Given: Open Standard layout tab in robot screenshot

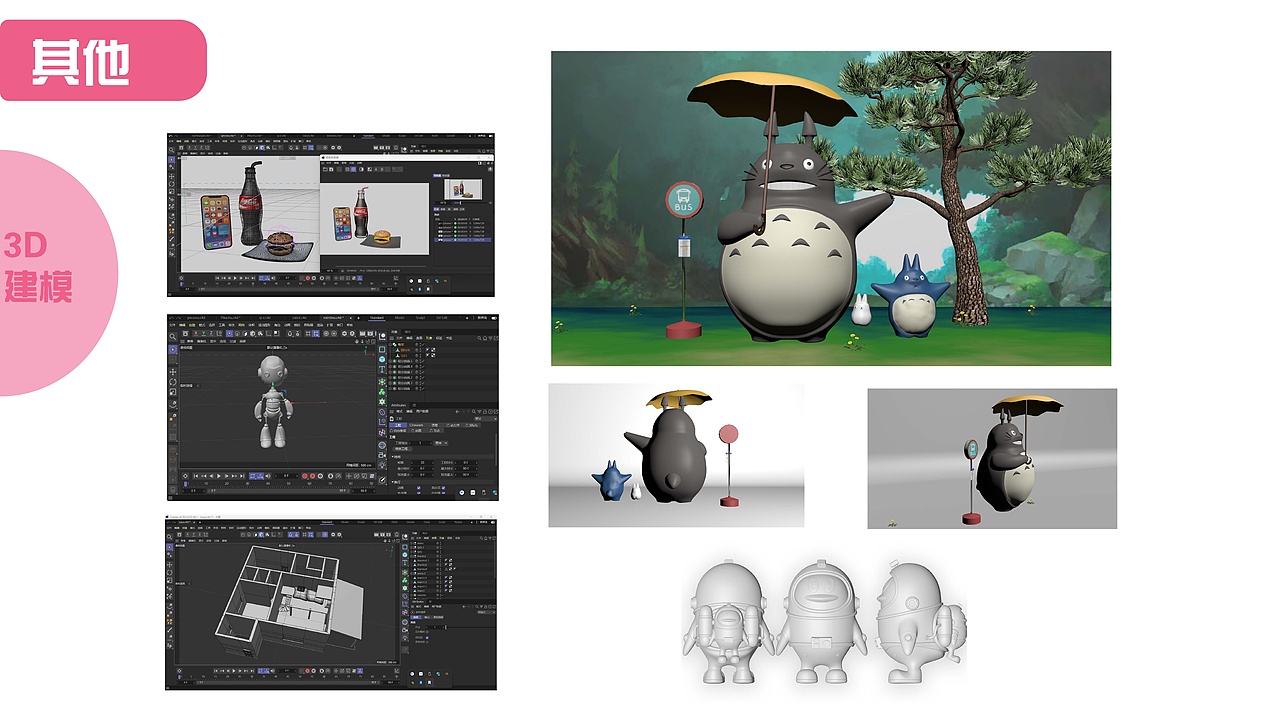Looking at the screenshot, I should tap(377, 318).
